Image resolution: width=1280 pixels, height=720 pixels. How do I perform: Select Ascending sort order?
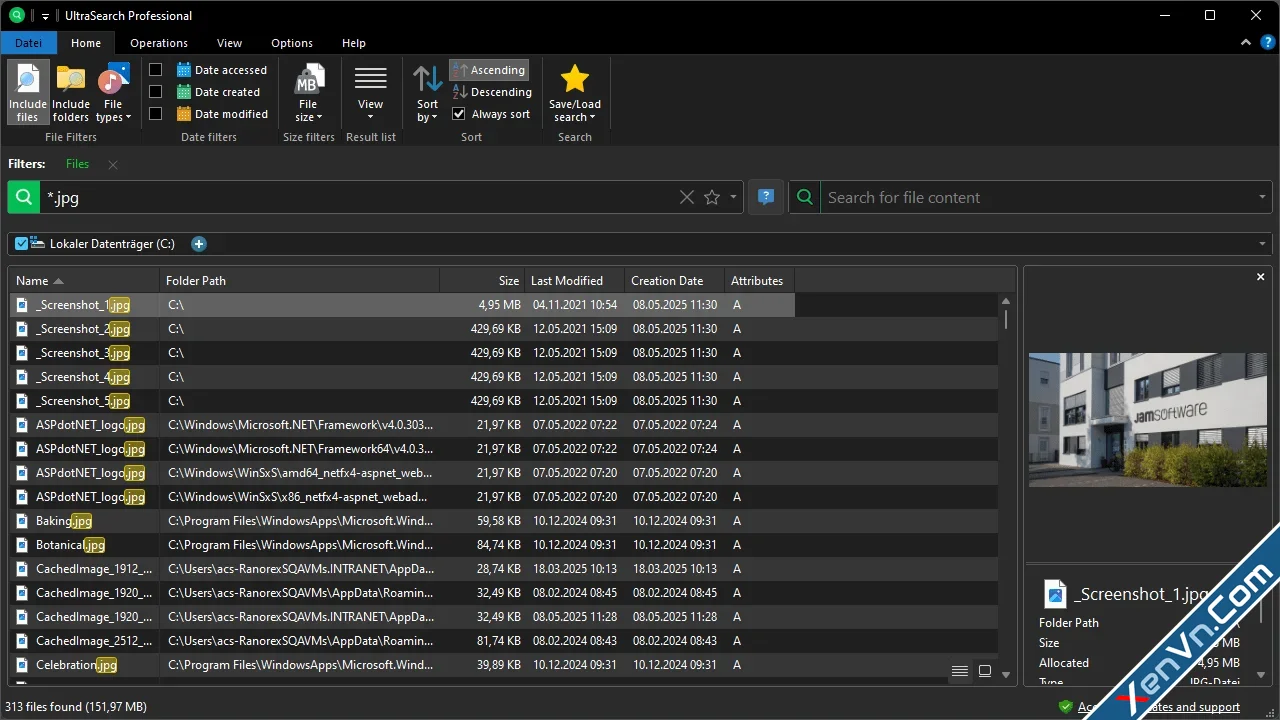pos(489,70)
